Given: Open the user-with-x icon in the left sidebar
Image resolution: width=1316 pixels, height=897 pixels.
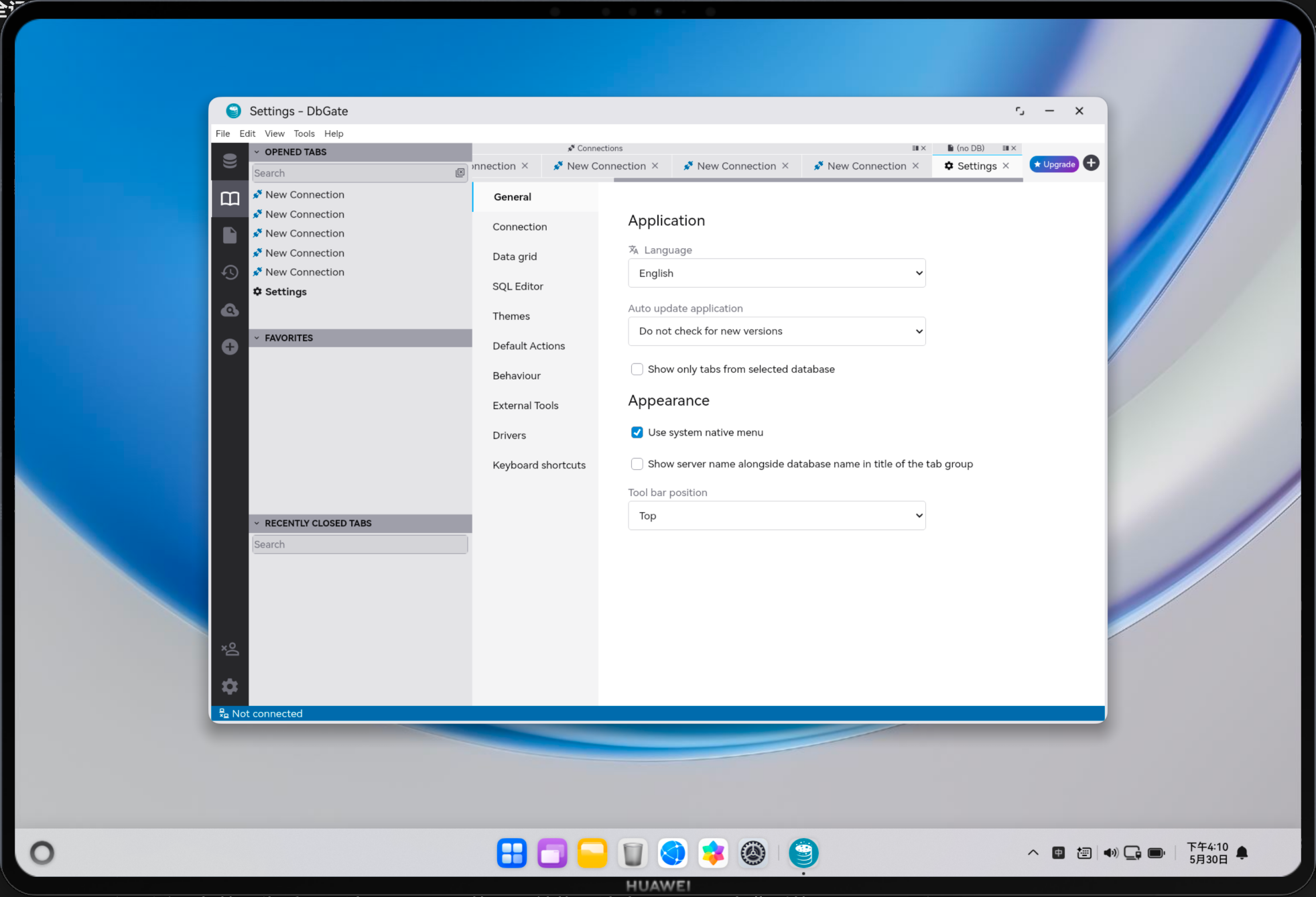Looking at the screenshot, I should click(x=230, y=649).
